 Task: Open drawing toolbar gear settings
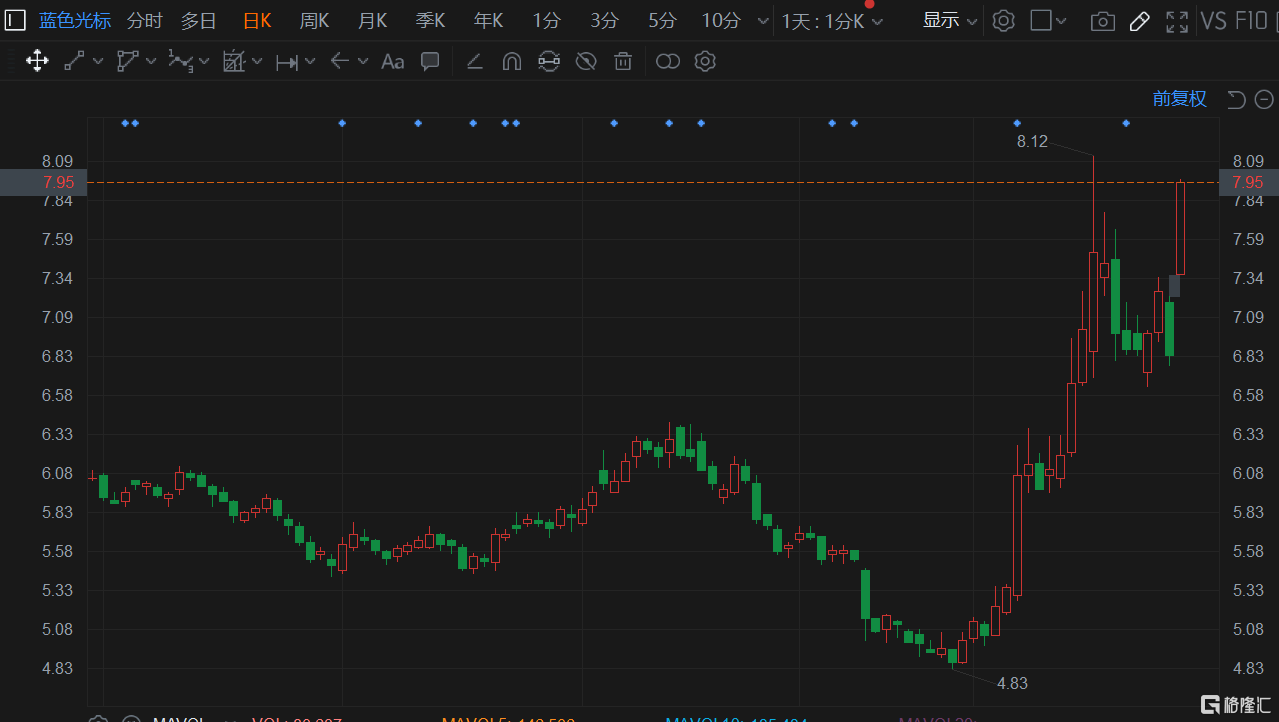705,62
